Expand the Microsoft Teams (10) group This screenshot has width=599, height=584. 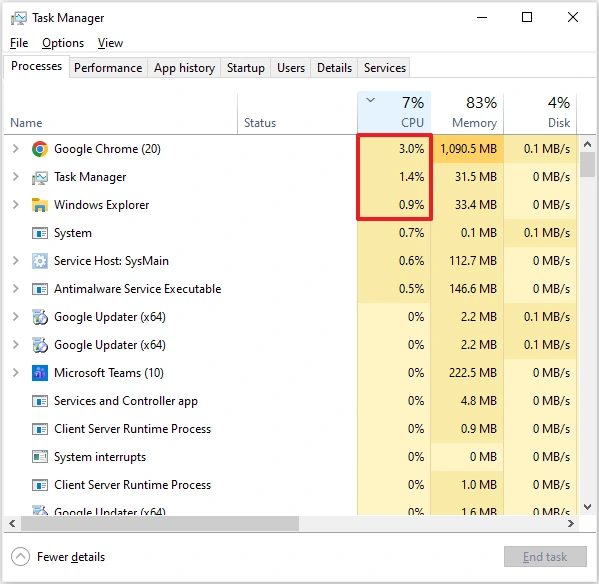tap(15, 373)
